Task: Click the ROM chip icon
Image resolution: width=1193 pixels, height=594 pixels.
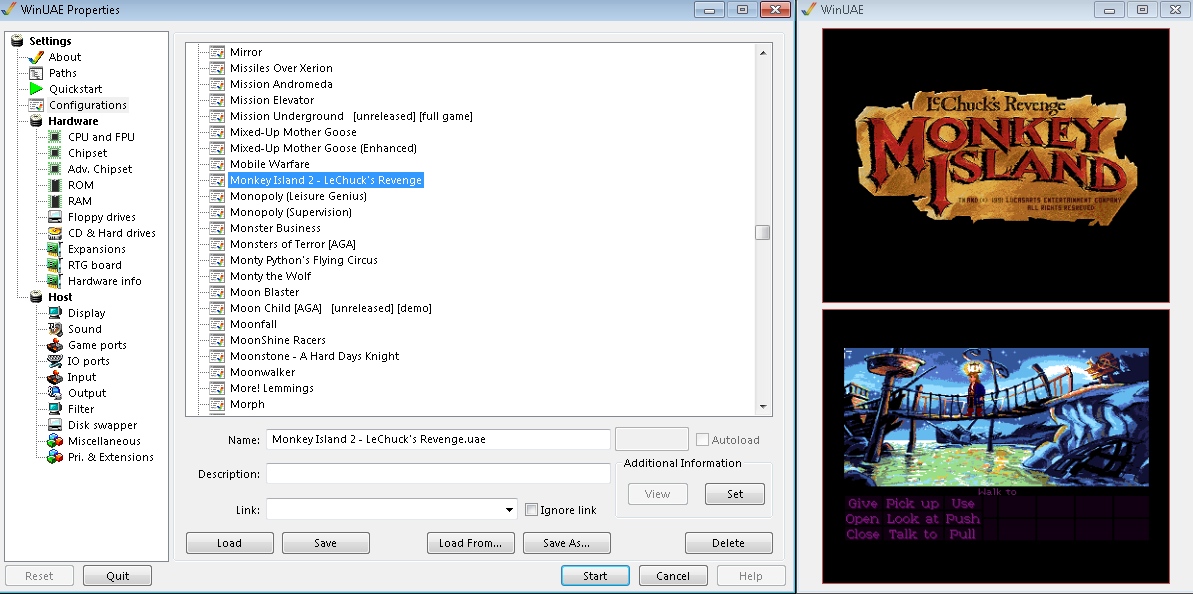Action: coord(55,185)
